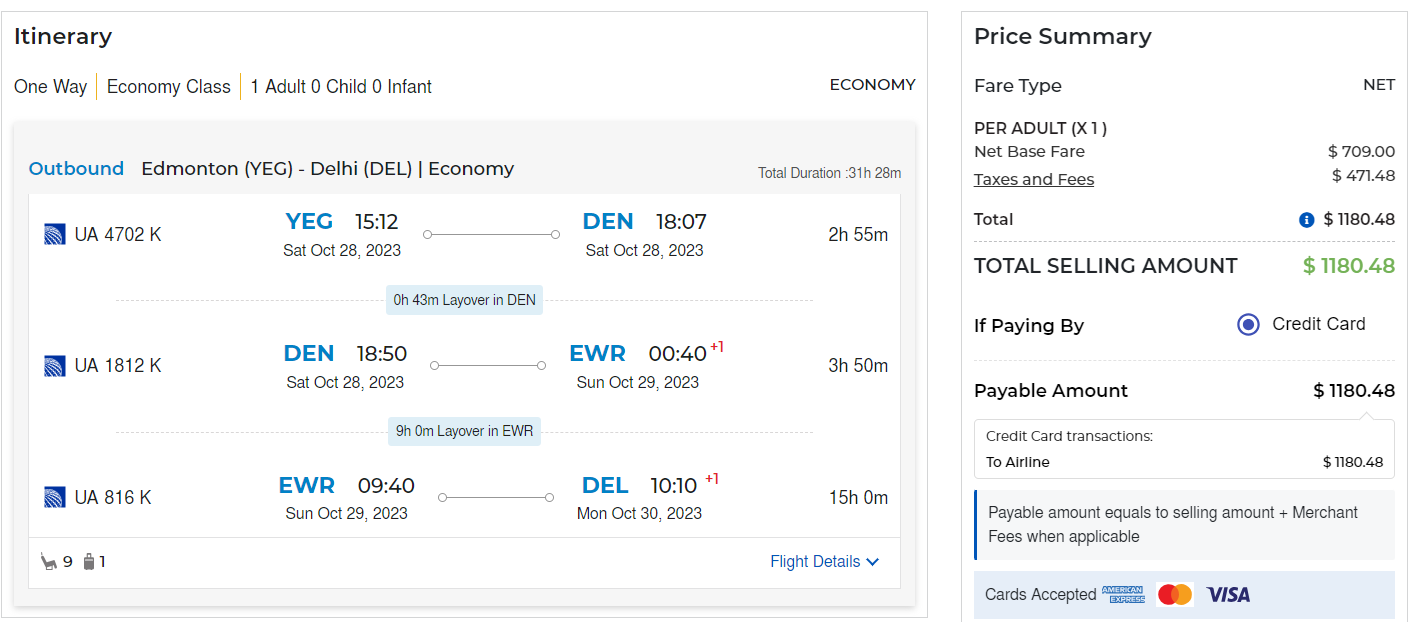Click the Outbound label
1425x622 pixels.
[x=76, y=169]
